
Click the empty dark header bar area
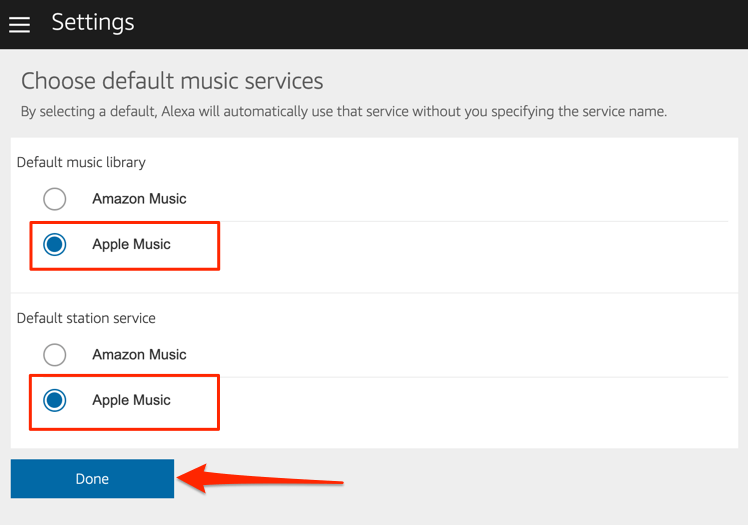coord(450,24)
